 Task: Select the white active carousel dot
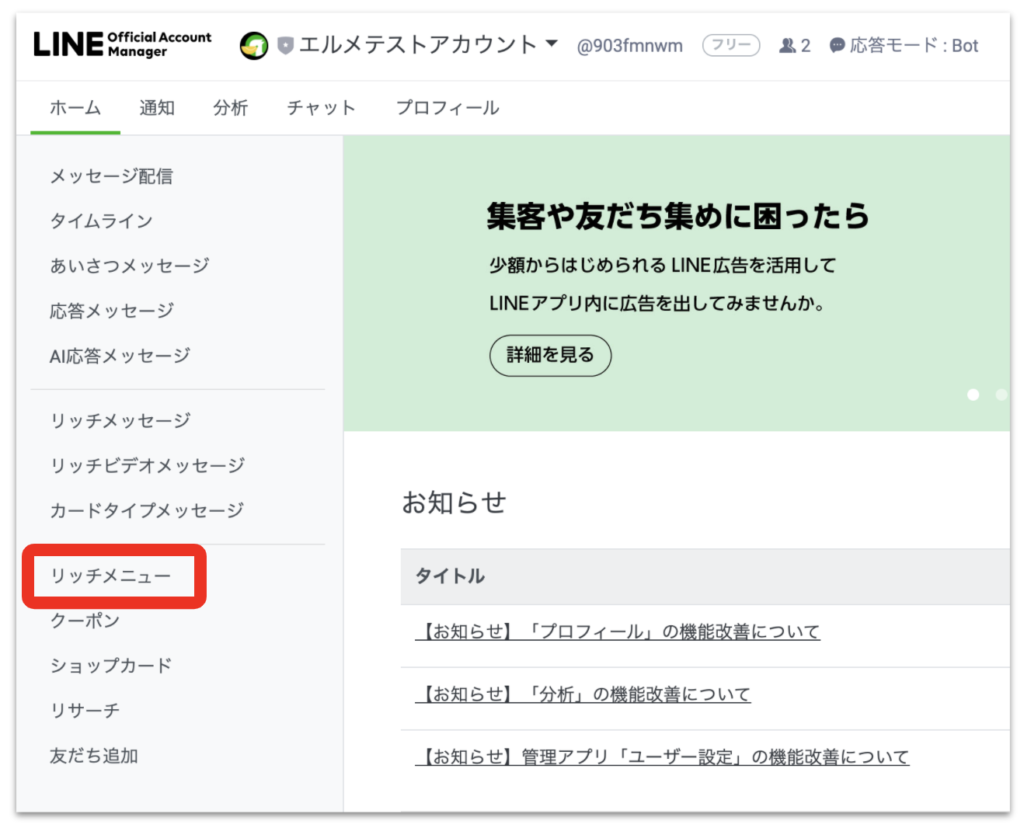pyautogui.click(x=973, y=394)
